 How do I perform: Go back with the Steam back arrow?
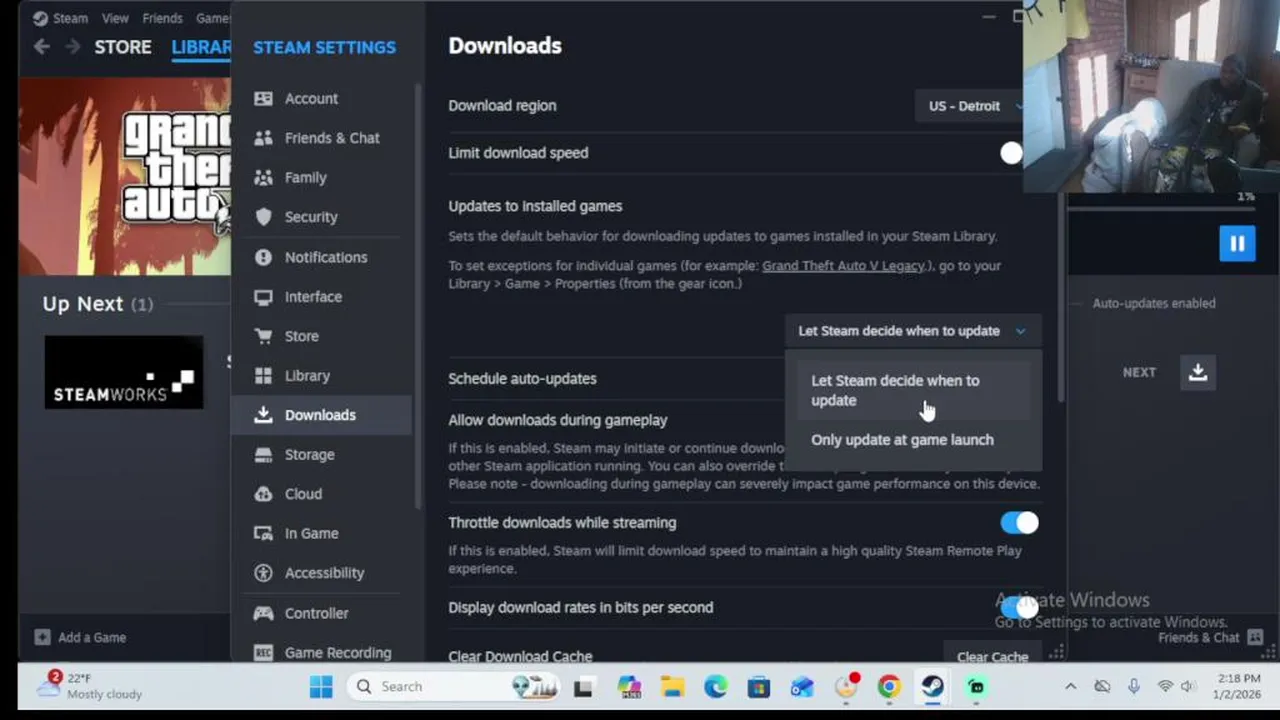41,47
